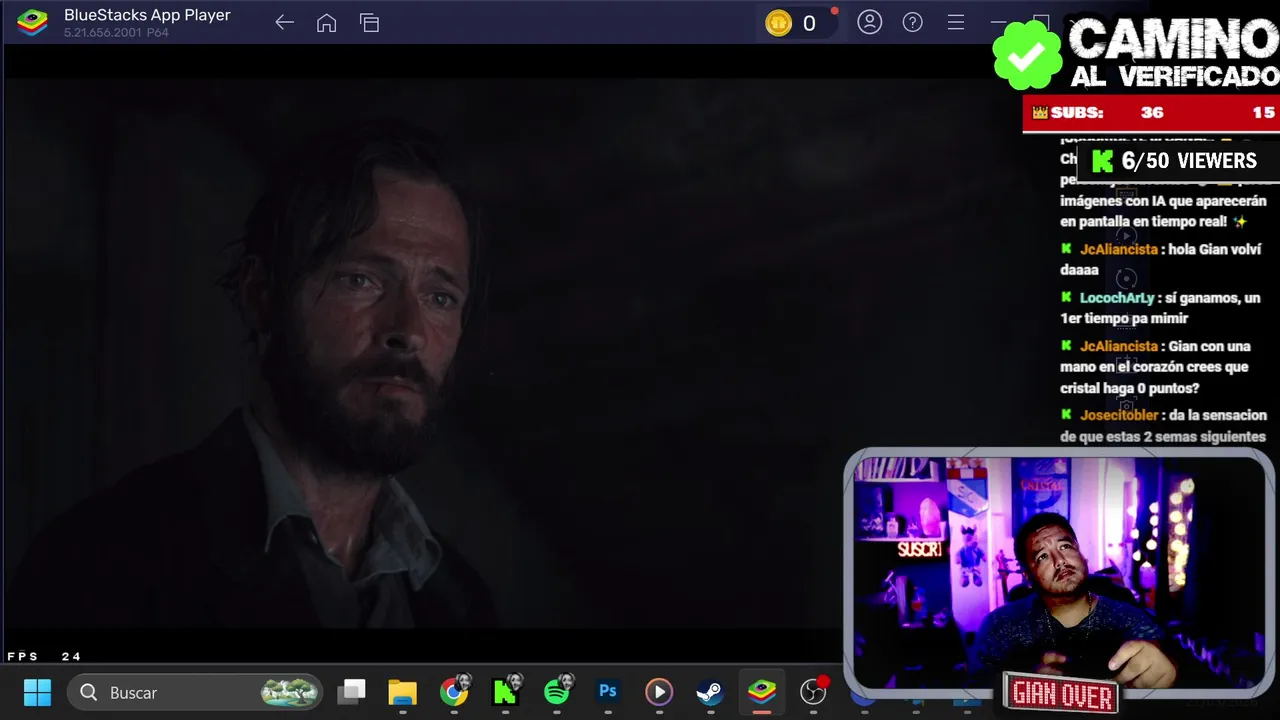The height and width of the screenshot is (720, 1280).
Task: Click the BlueStacks logo in title bar
Action: pos(32,22)
